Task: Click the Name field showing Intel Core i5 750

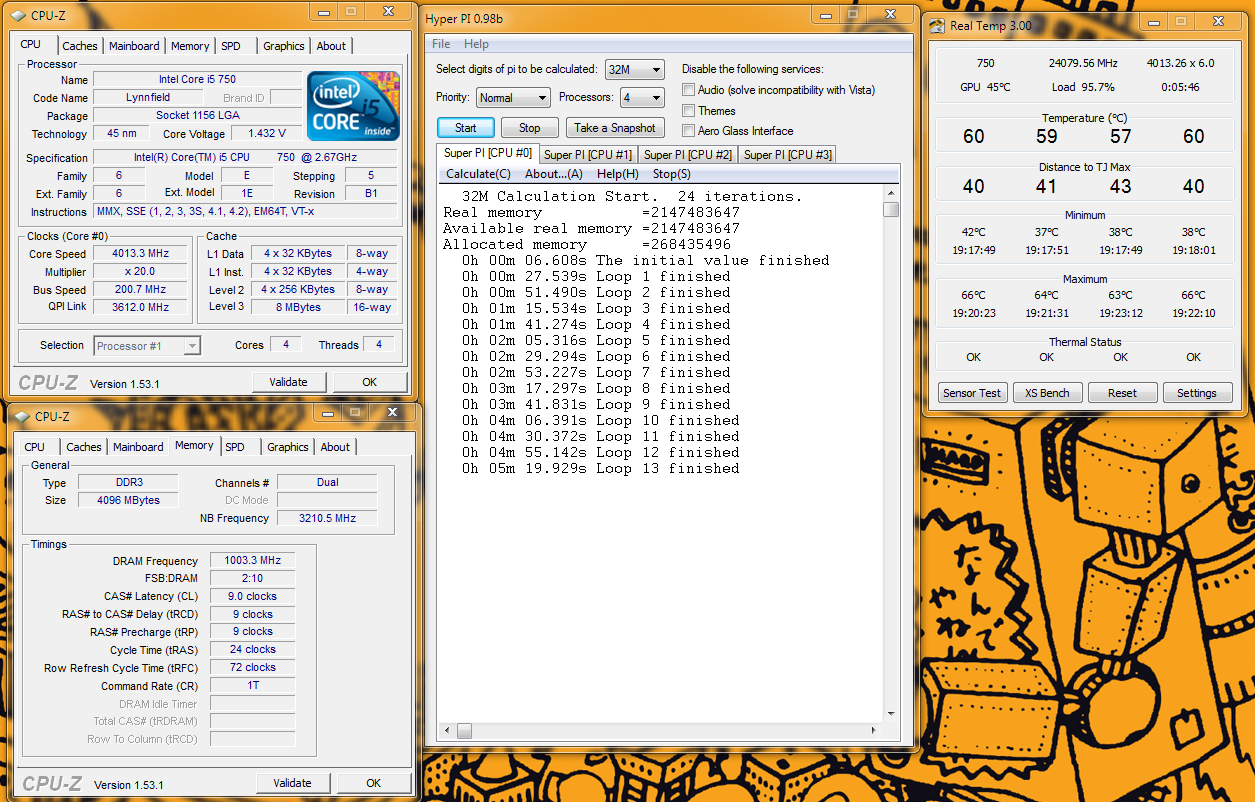Action: [197, 80]
